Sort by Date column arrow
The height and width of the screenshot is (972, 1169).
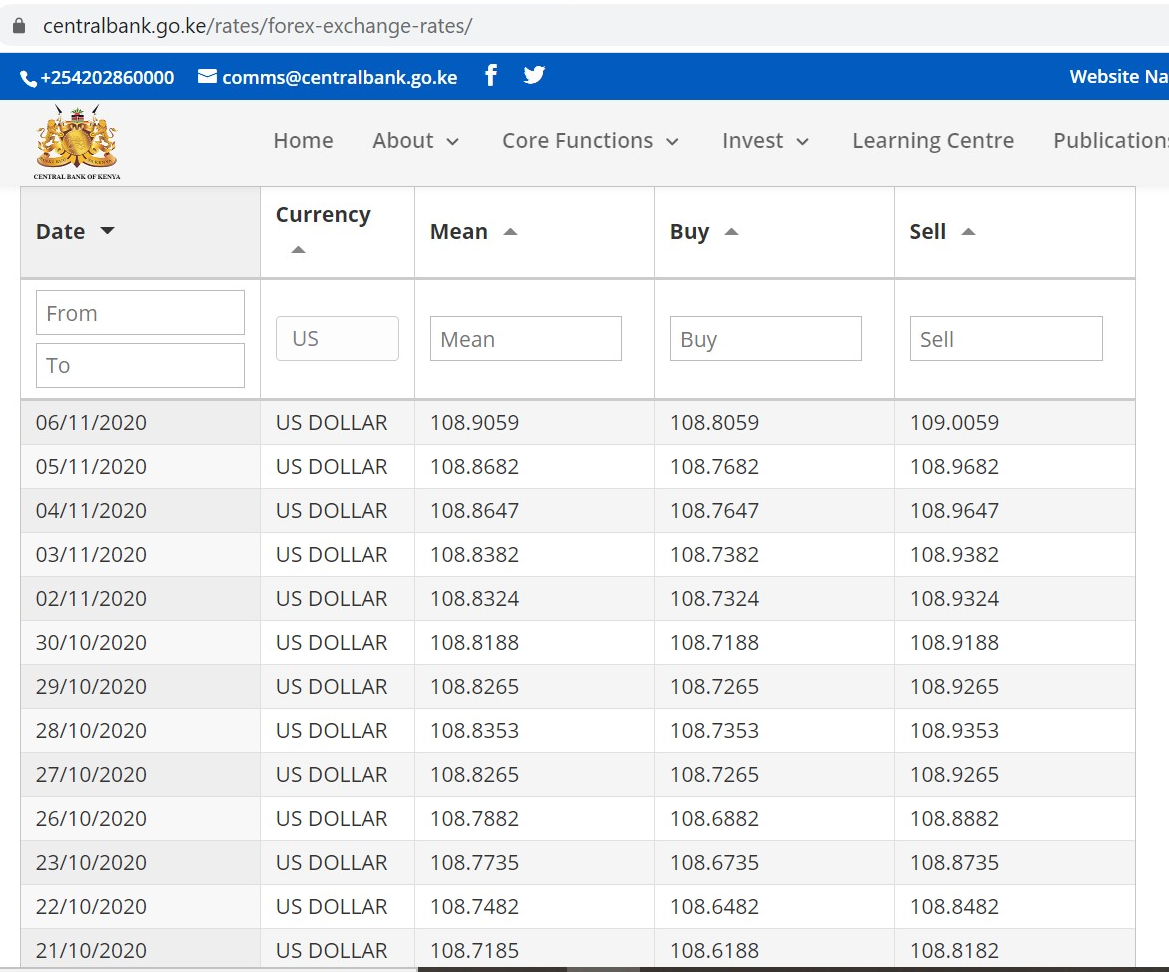pyautogui.click(x=107, y=231)
